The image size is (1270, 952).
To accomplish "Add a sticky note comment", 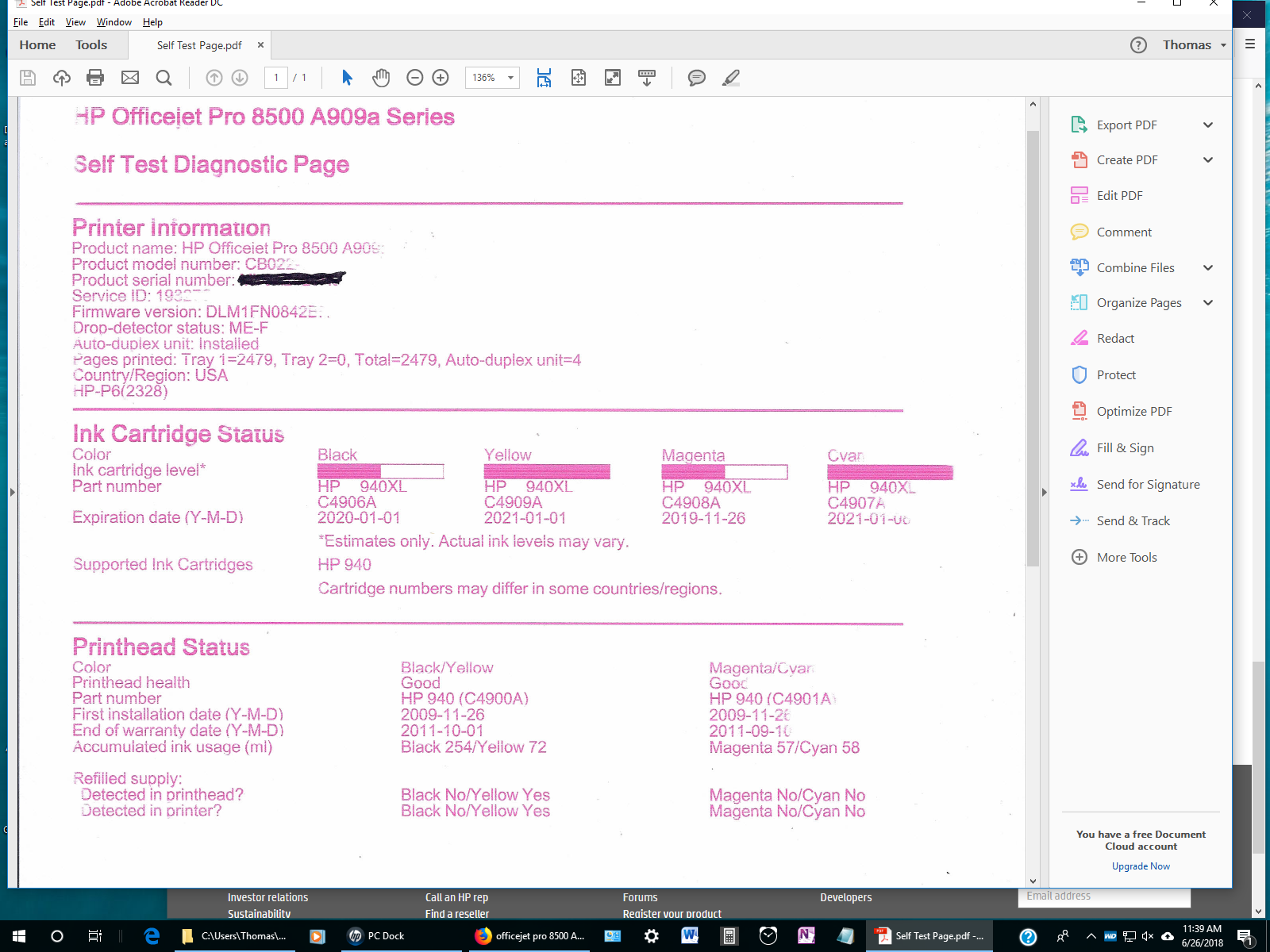I will (x=696, y=78).
